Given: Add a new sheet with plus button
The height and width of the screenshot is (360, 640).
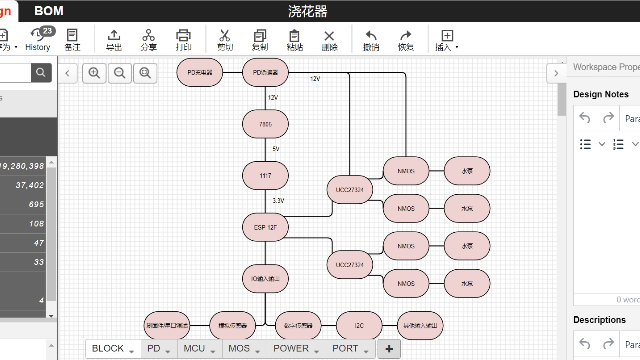Looking at the screenshot, I should point(389,349).
